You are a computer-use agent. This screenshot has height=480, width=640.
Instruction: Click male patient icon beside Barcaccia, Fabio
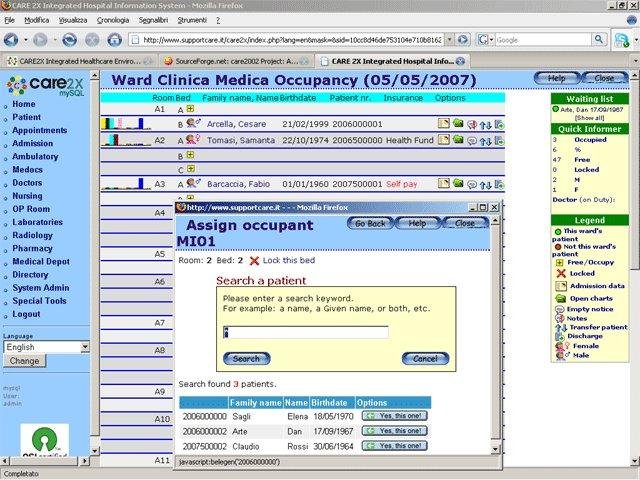click(193, 183)
